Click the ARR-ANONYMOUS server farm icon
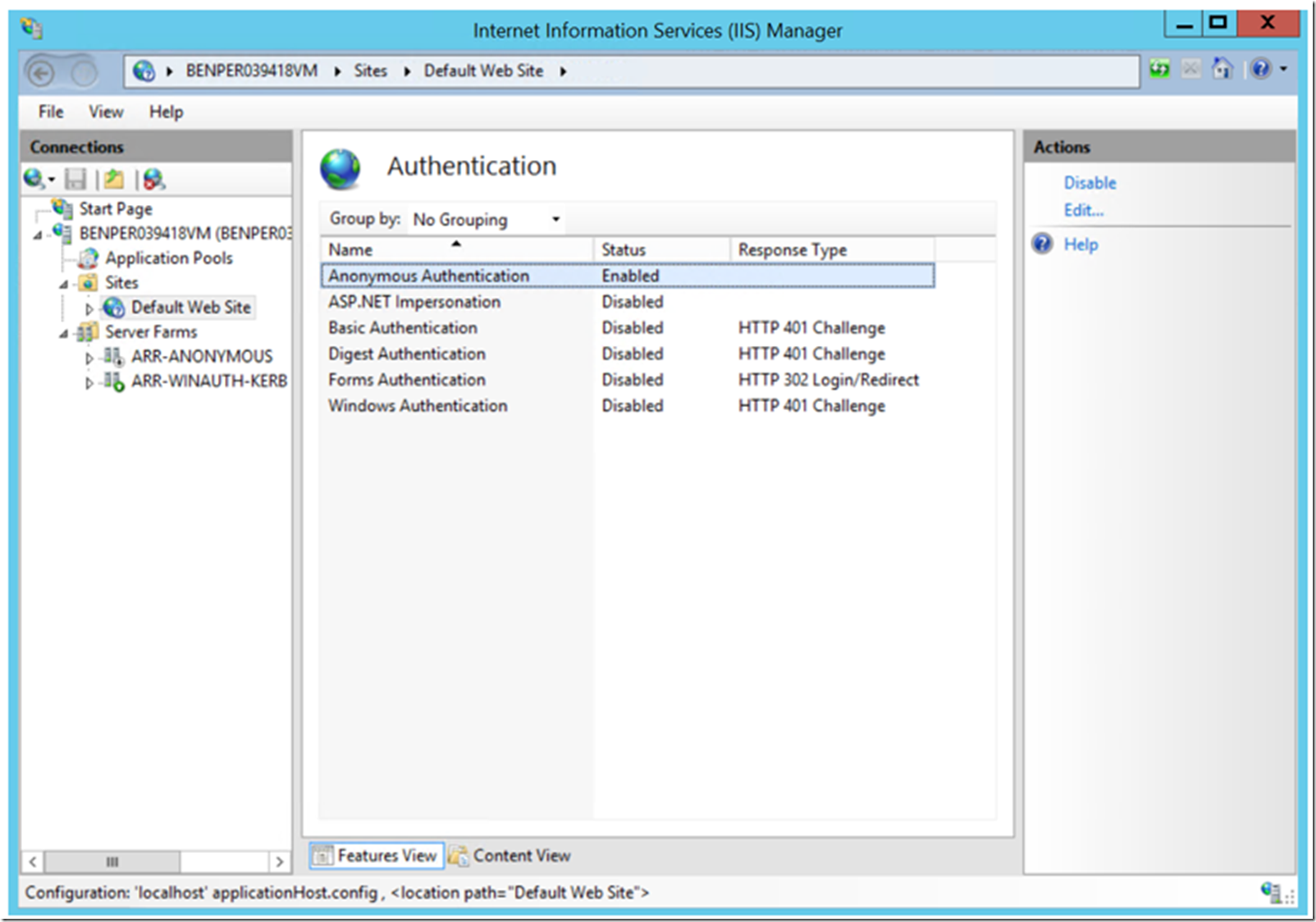Screen dimensions: 1316x922 coord(114,357)
